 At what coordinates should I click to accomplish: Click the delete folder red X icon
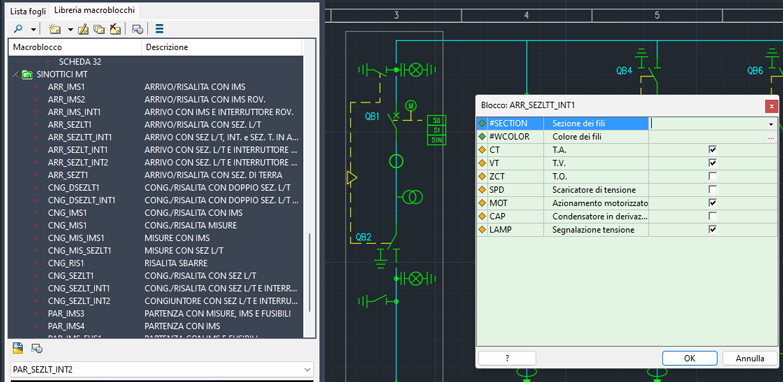point(115,29)
